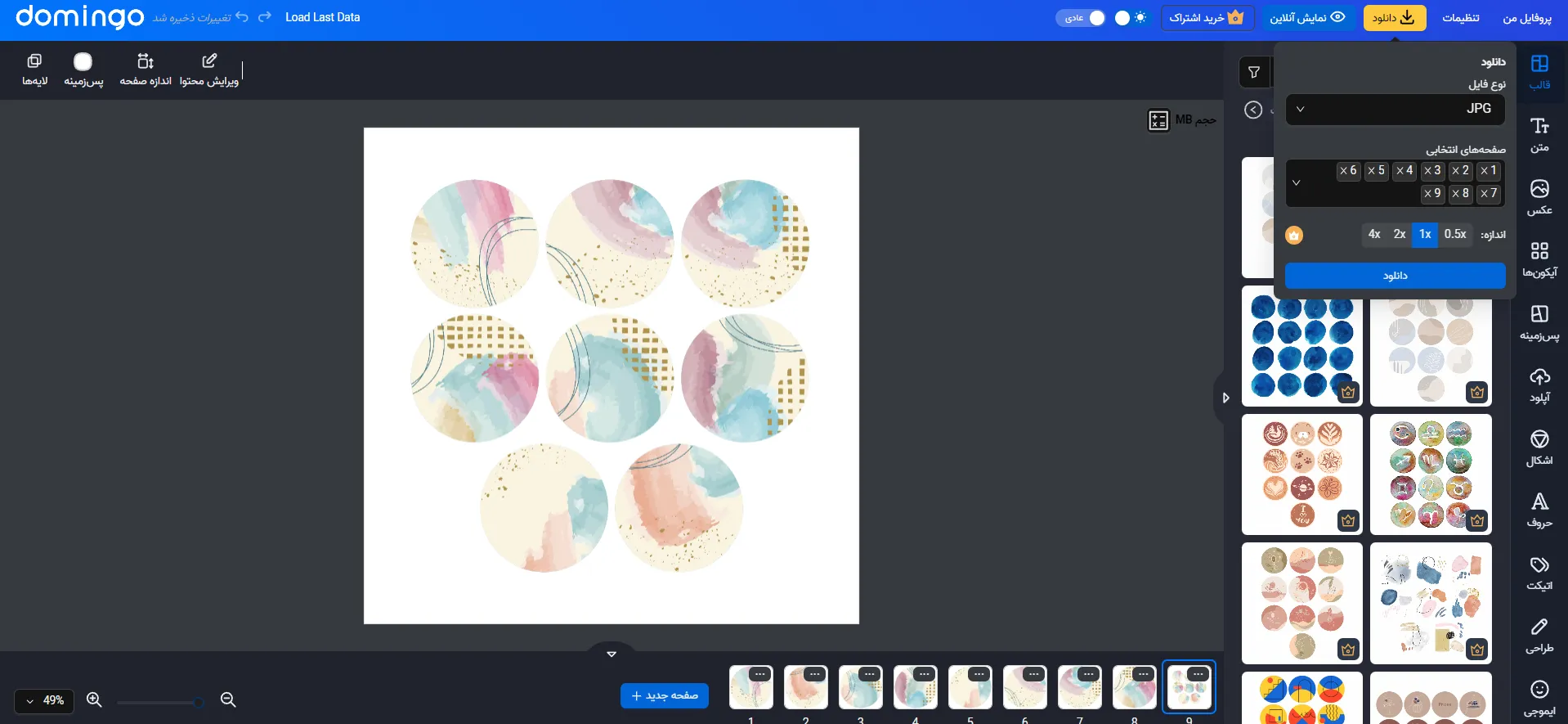
Task: Open the Shapes (اشکال) sidebar panel
Action: tap(1539, 448)
